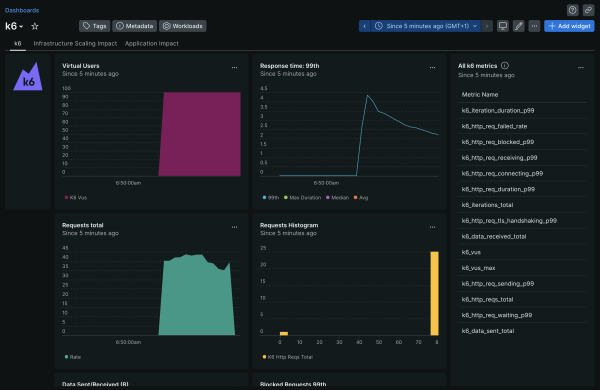
Task: Toggle the Median legend series
Action: 337,197
